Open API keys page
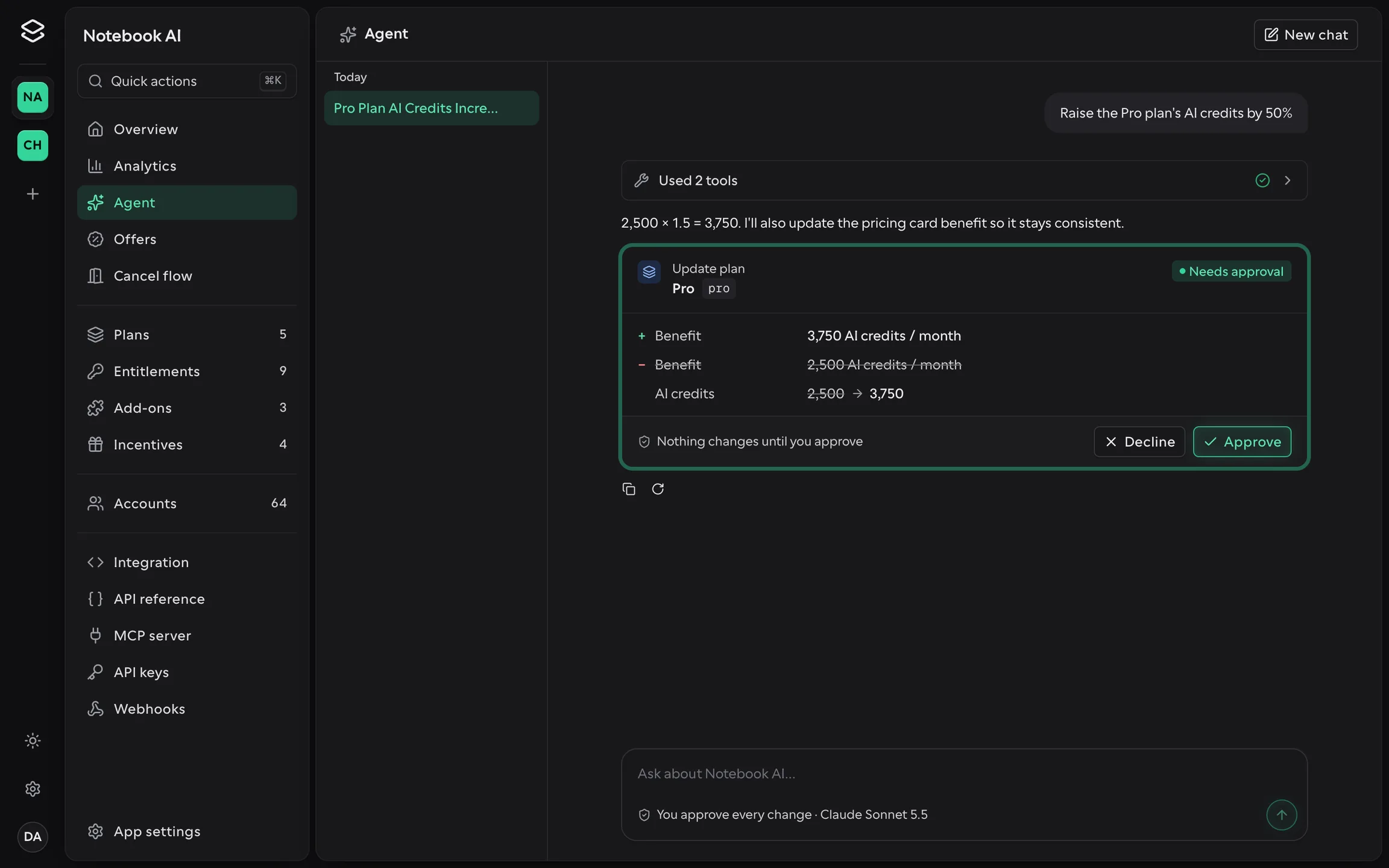 pyautogui.click(x=187, y=673)
